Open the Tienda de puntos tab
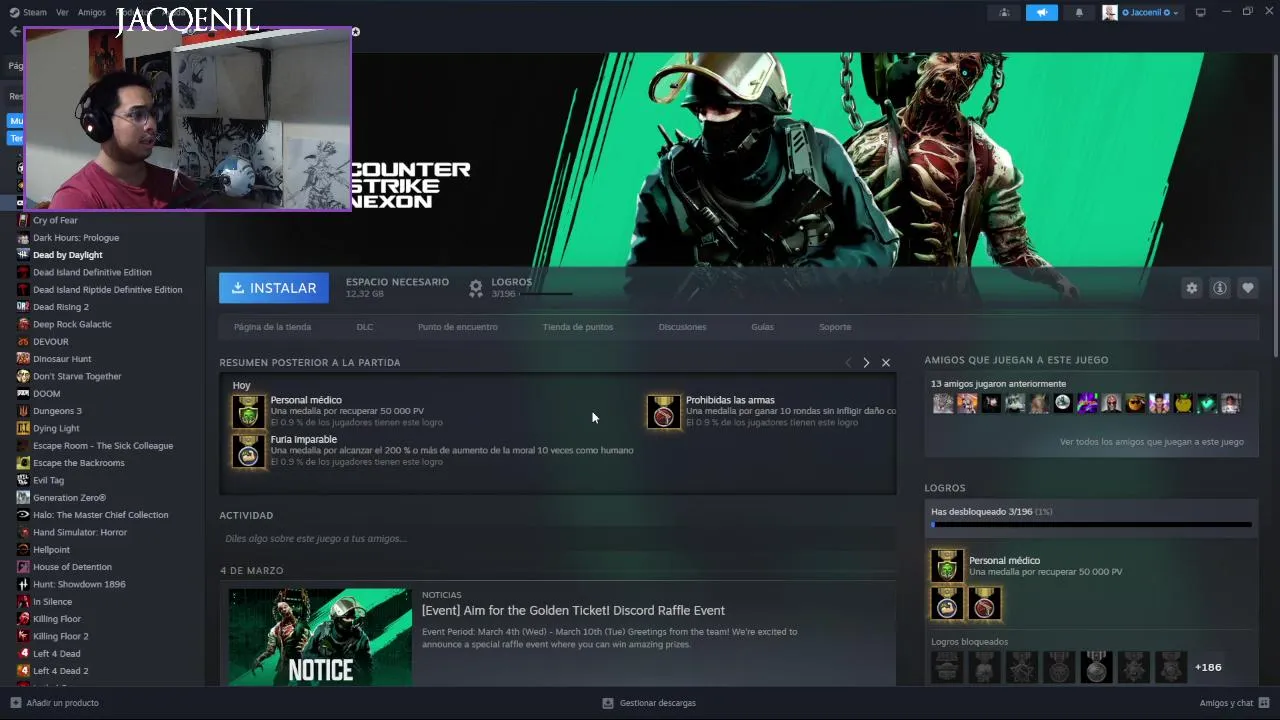1280x720 pixels. click(x=578, y=327)
